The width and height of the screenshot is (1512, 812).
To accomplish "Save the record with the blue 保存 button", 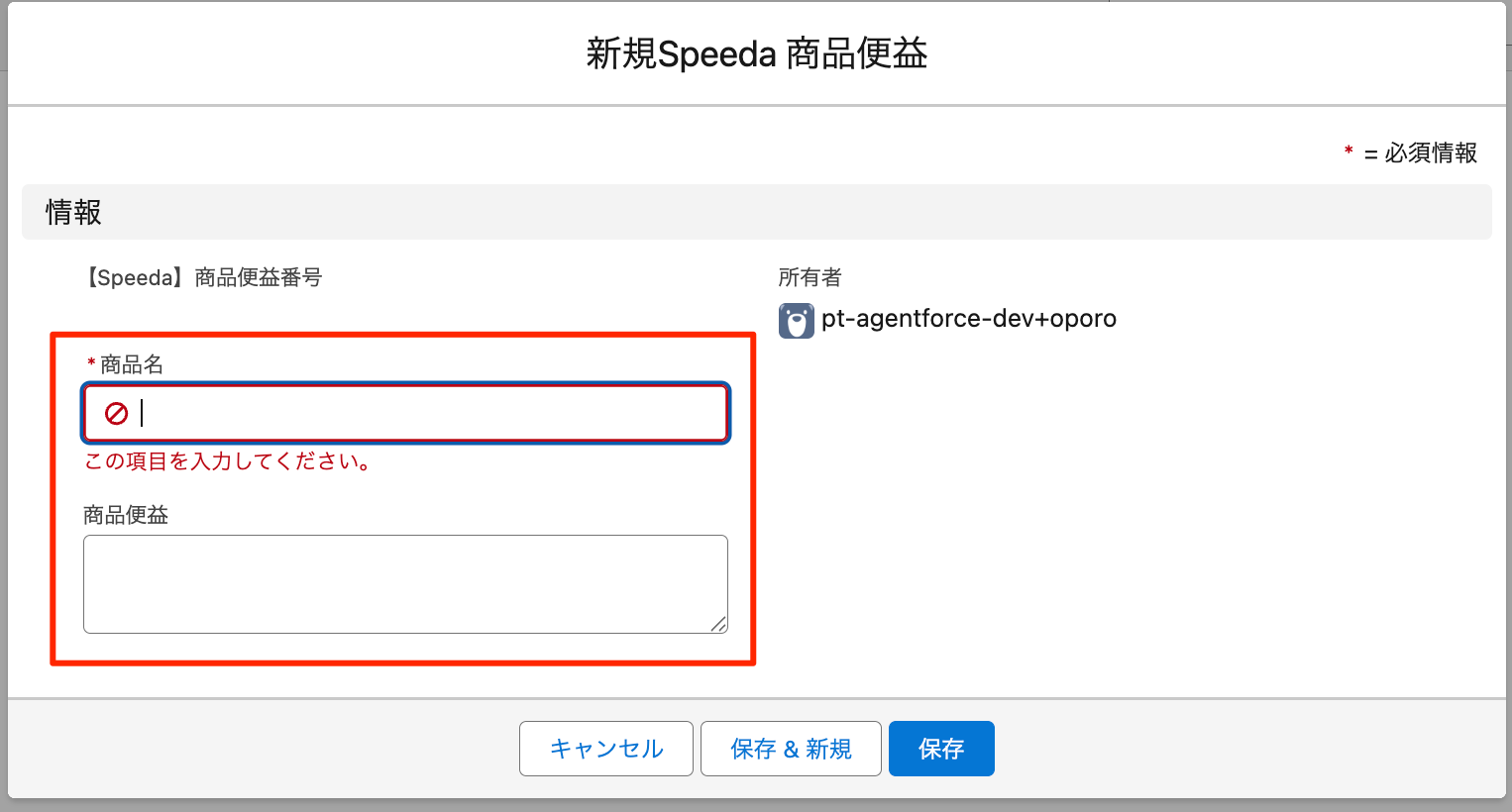I will click(940, 749).
